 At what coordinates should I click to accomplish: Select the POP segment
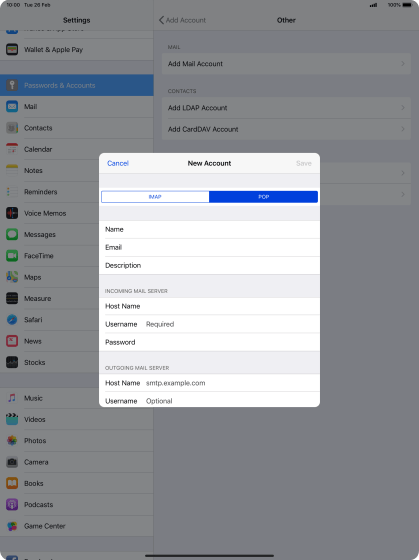click(264, 197)
